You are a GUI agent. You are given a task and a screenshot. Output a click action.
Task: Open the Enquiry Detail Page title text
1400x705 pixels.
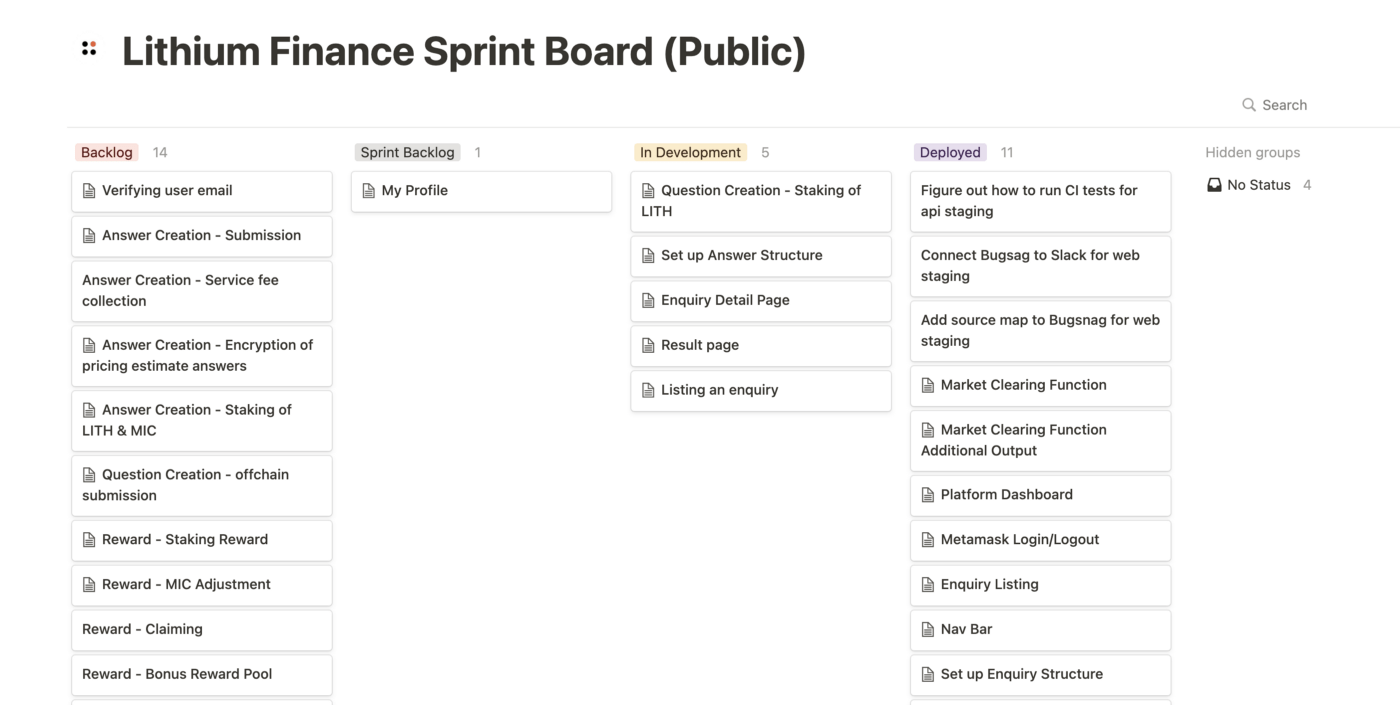[725, 300]
